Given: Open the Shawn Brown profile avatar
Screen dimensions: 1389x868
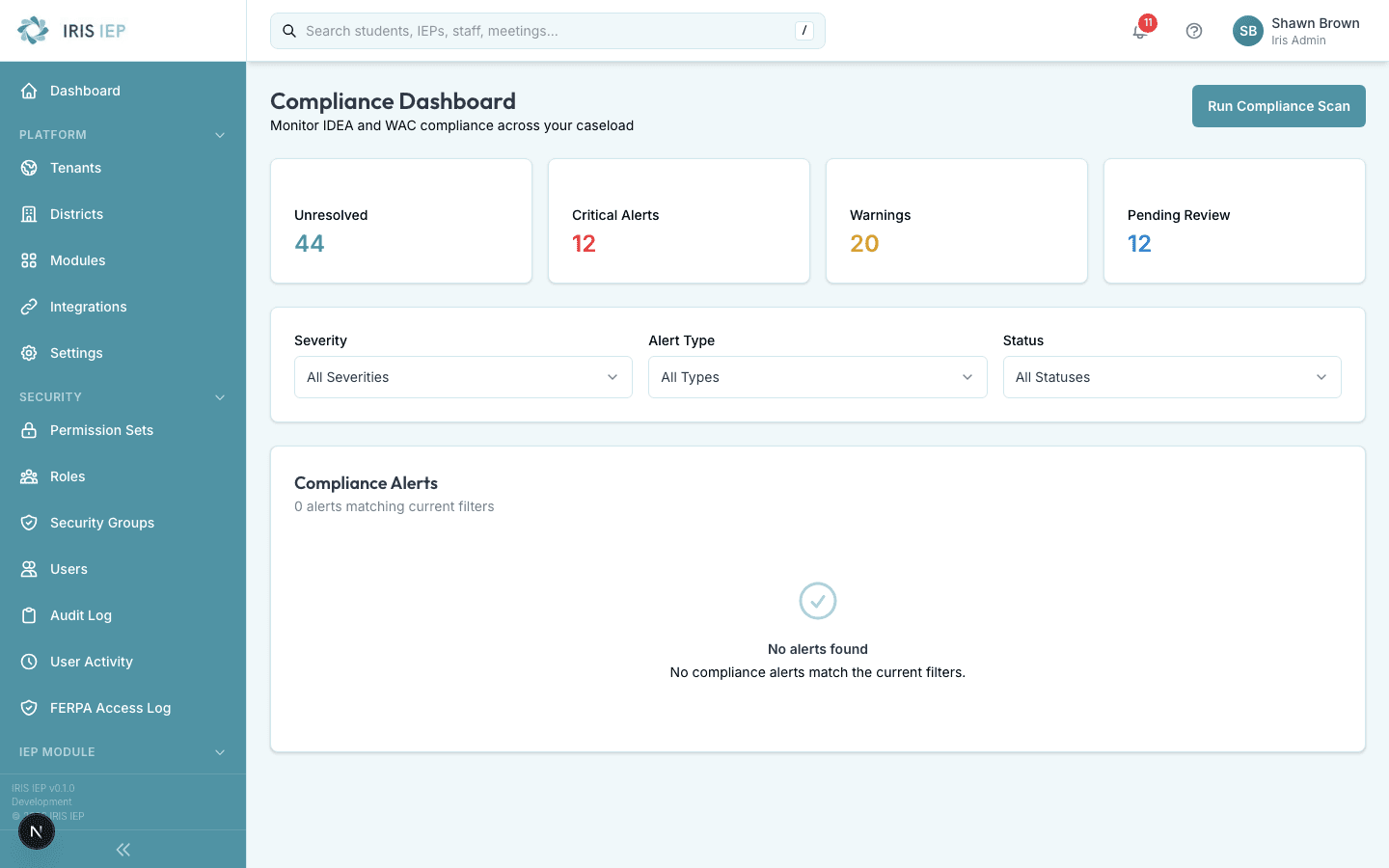Looking at the screenshot, I should pos(1247,31).
